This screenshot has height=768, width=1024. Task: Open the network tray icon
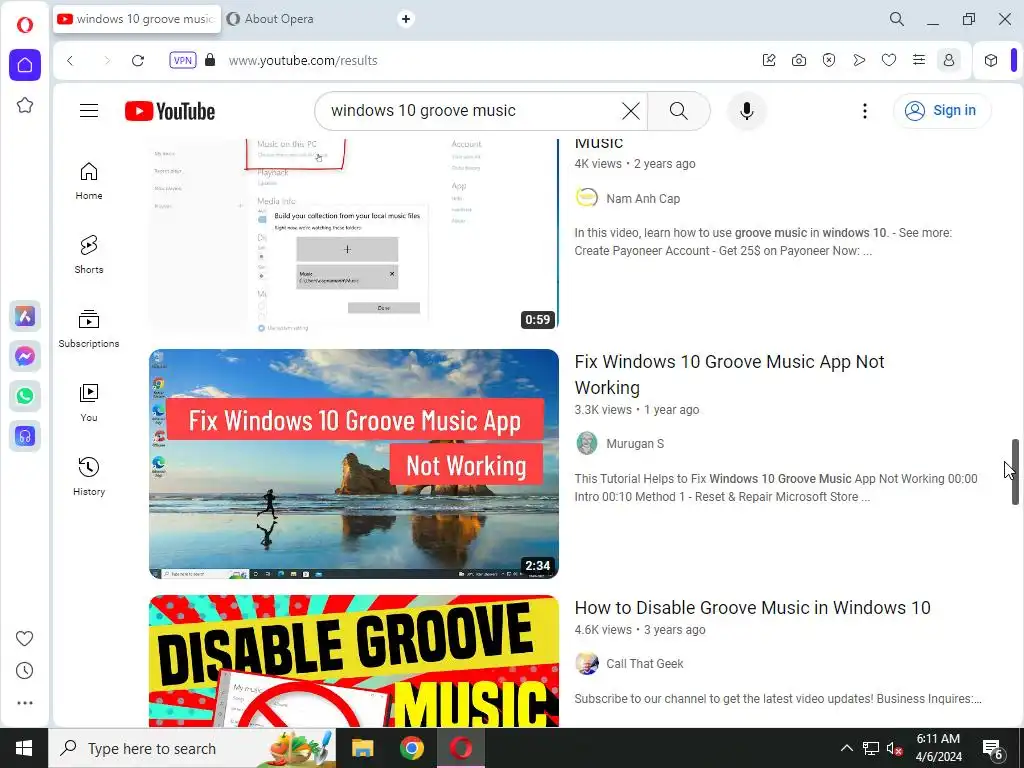(871, 748)
